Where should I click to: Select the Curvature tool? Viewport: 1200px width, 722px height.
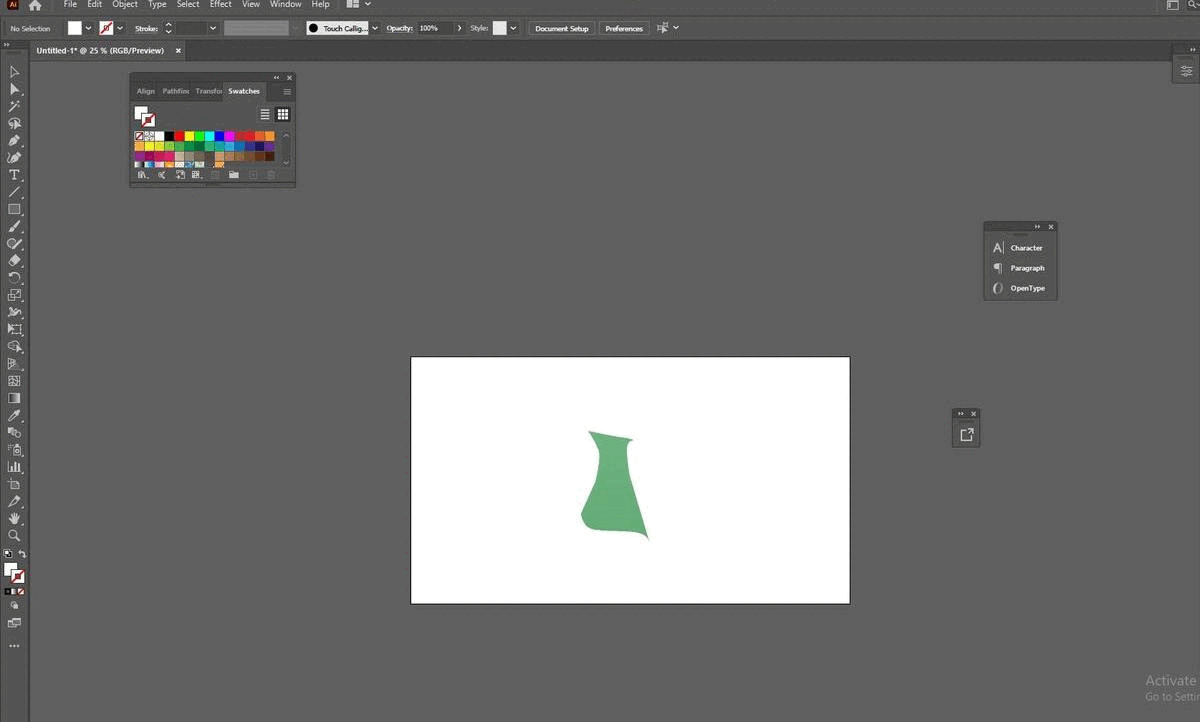[14, 157]
